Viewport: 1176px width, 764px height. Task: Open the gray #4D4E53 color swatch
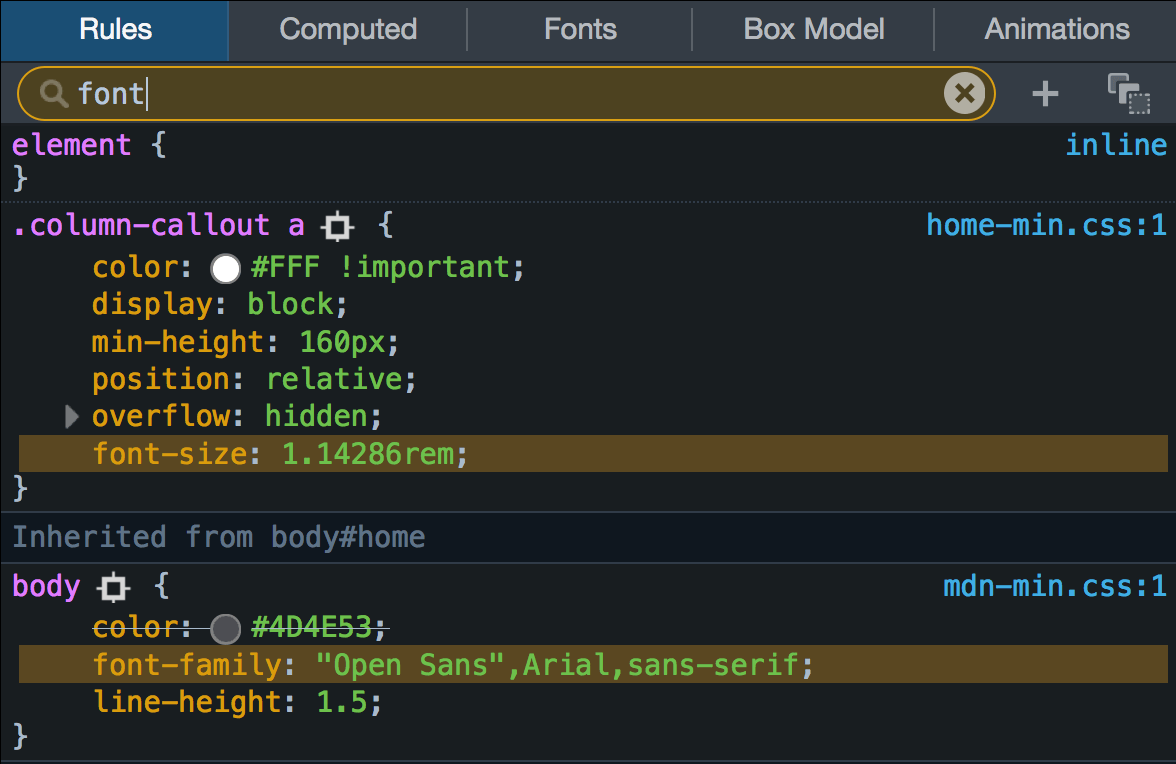click(x=225, y=629)
